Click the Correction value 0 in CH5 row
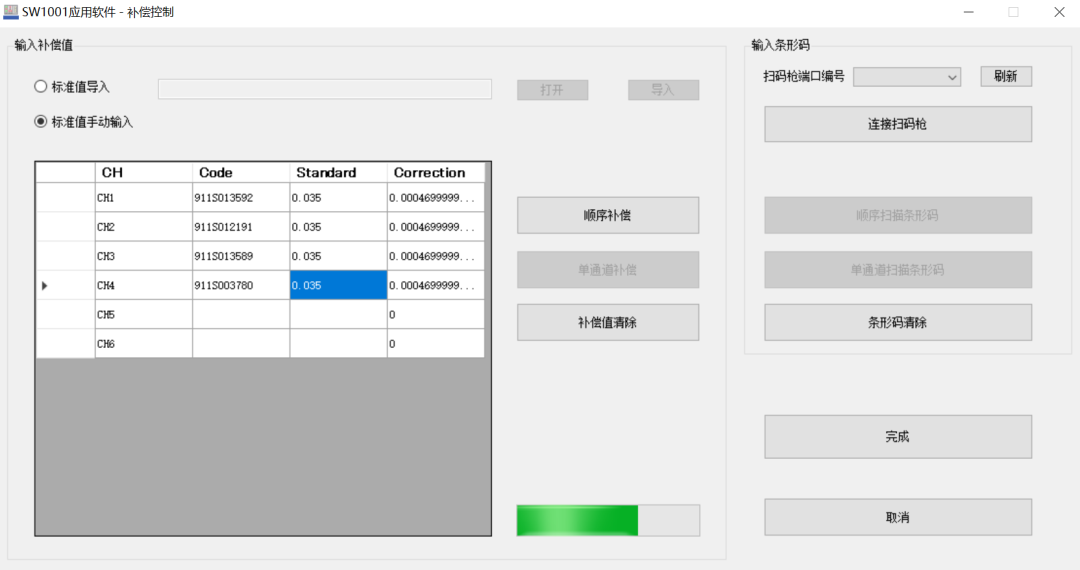Screen dimensions: 1080x570 coord(436,315)
